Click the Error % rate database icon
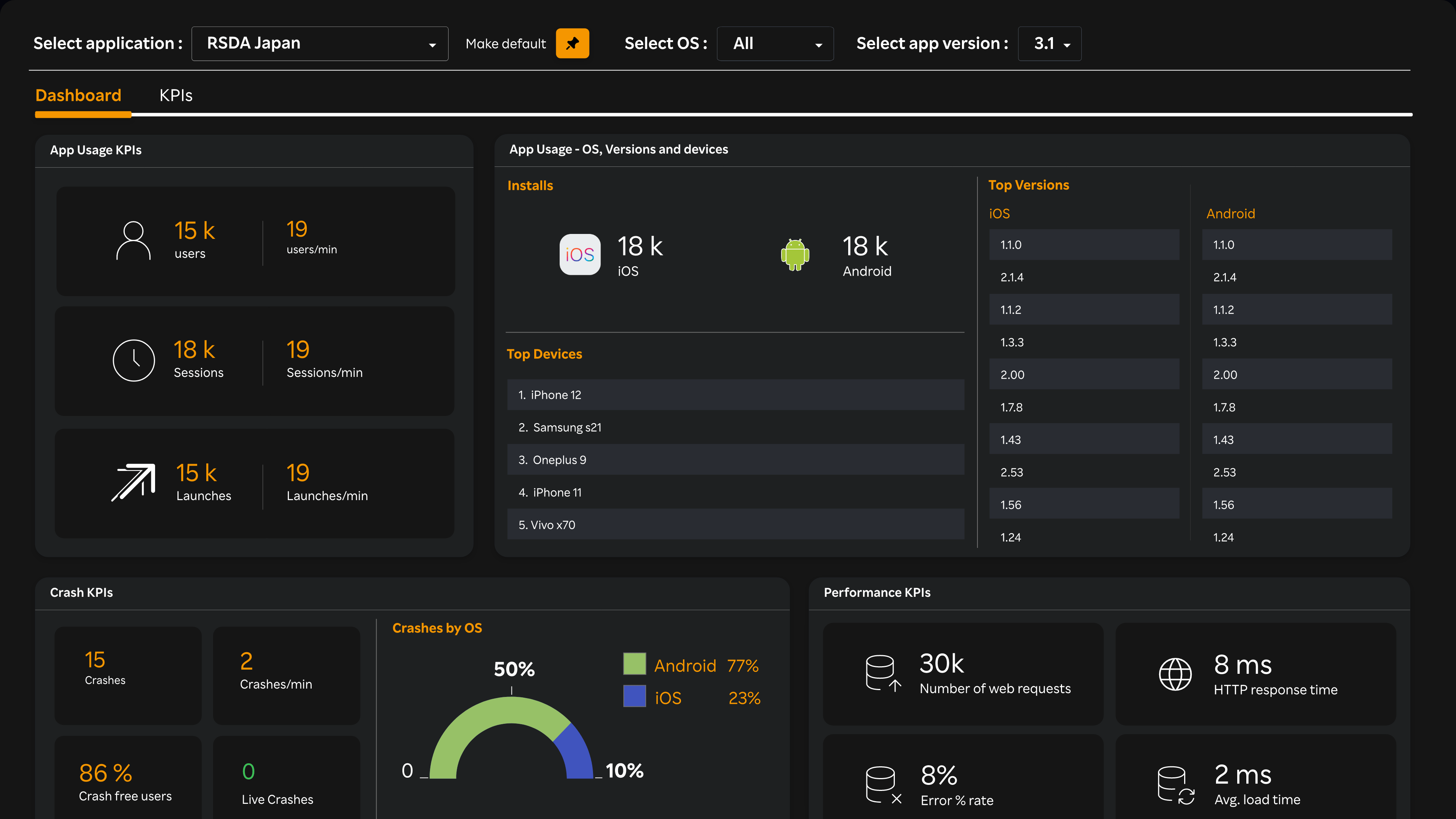The image size is (1456, 819). coord(882,784)
